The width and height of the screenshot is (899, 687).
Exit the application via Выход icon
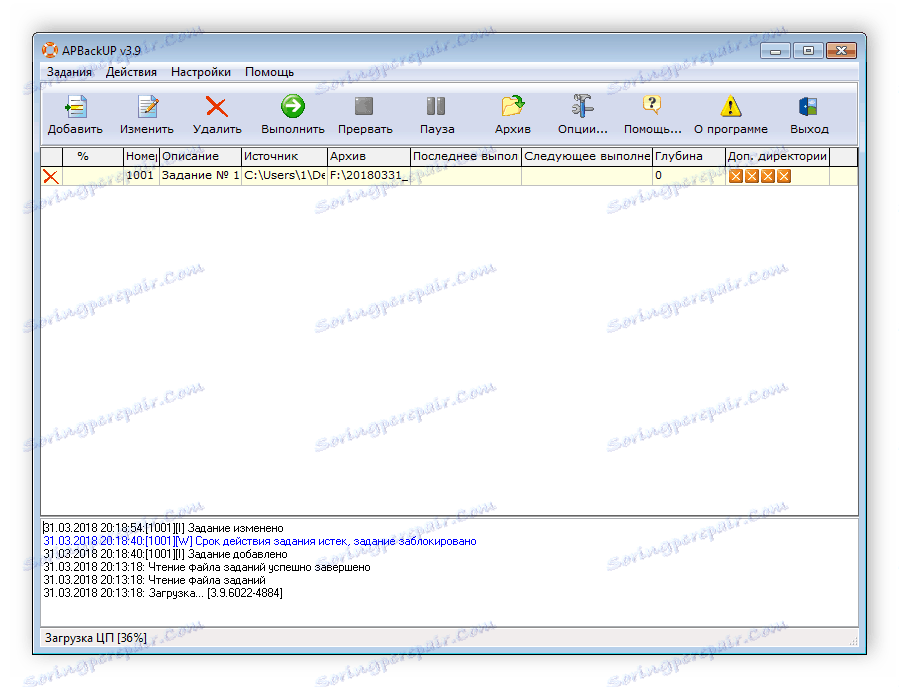click(809, 113)
